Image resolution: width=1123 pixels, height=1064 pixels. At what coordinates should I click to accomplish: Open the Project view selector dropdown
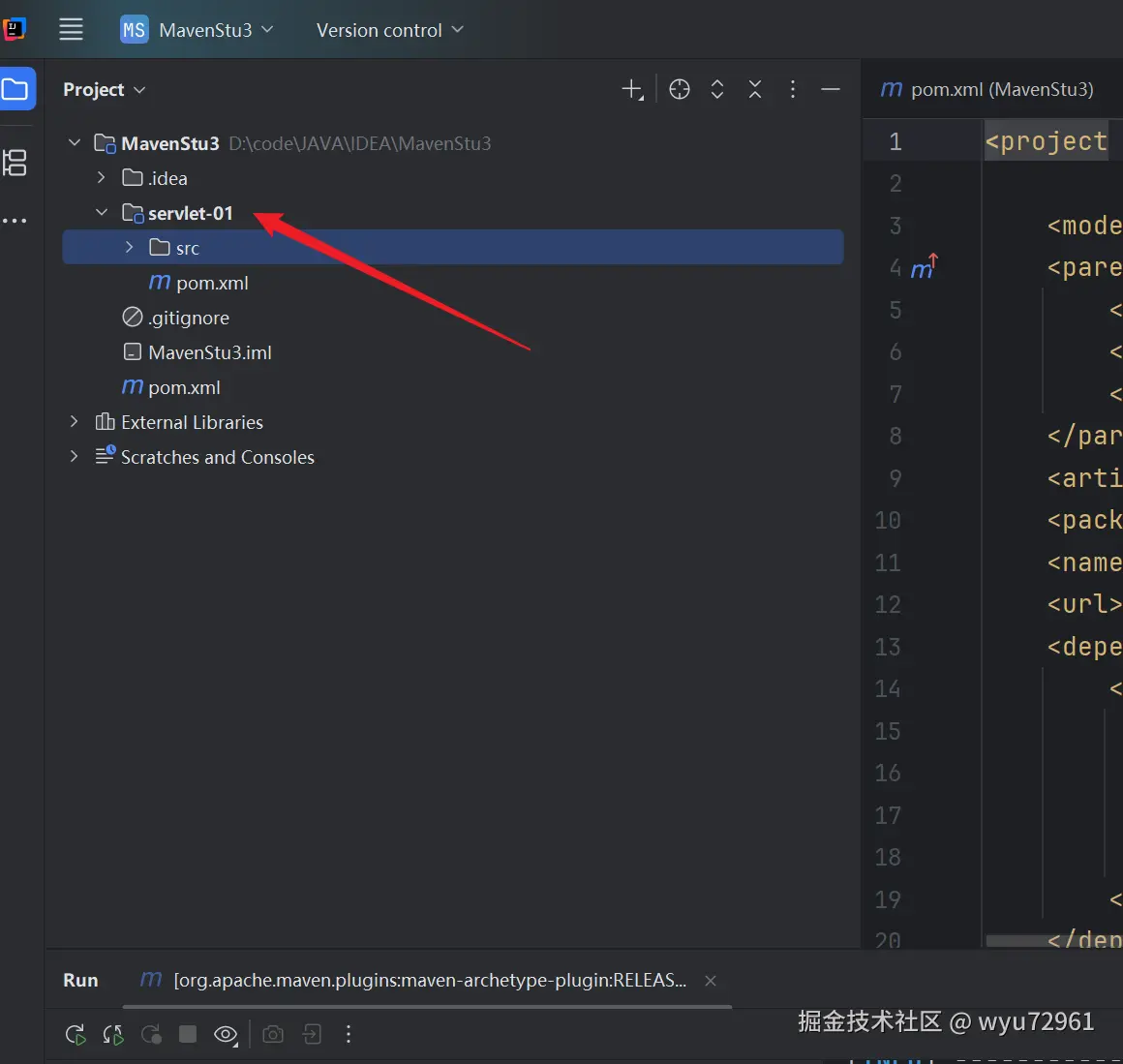pyautogui.click(x=105, y=89)
